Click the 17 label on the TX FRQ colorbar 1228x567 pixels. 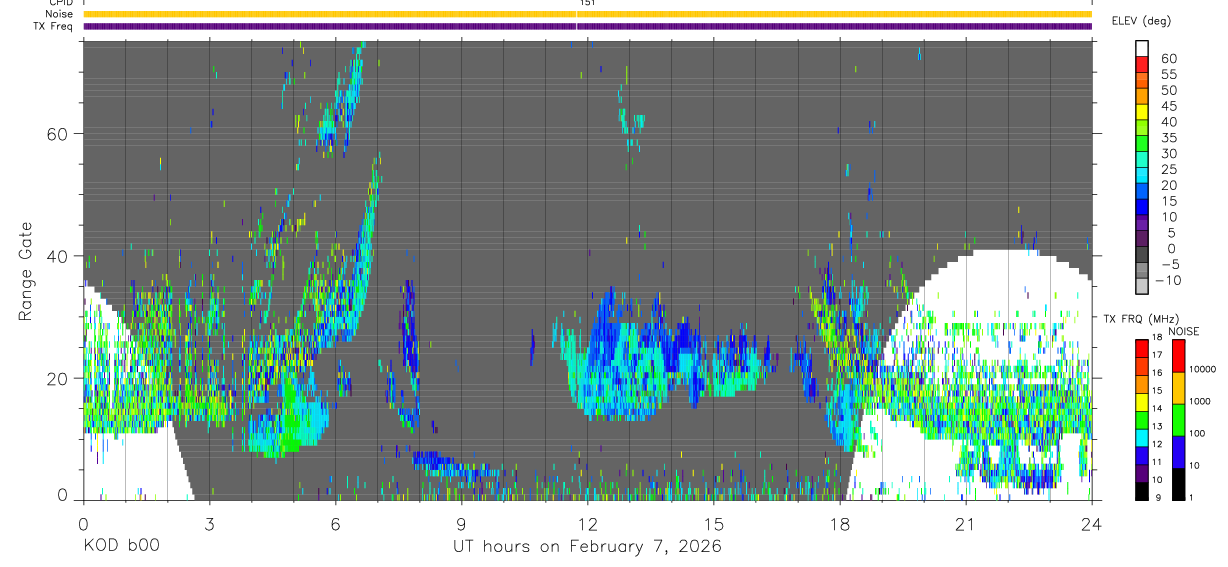[1157, 355]
